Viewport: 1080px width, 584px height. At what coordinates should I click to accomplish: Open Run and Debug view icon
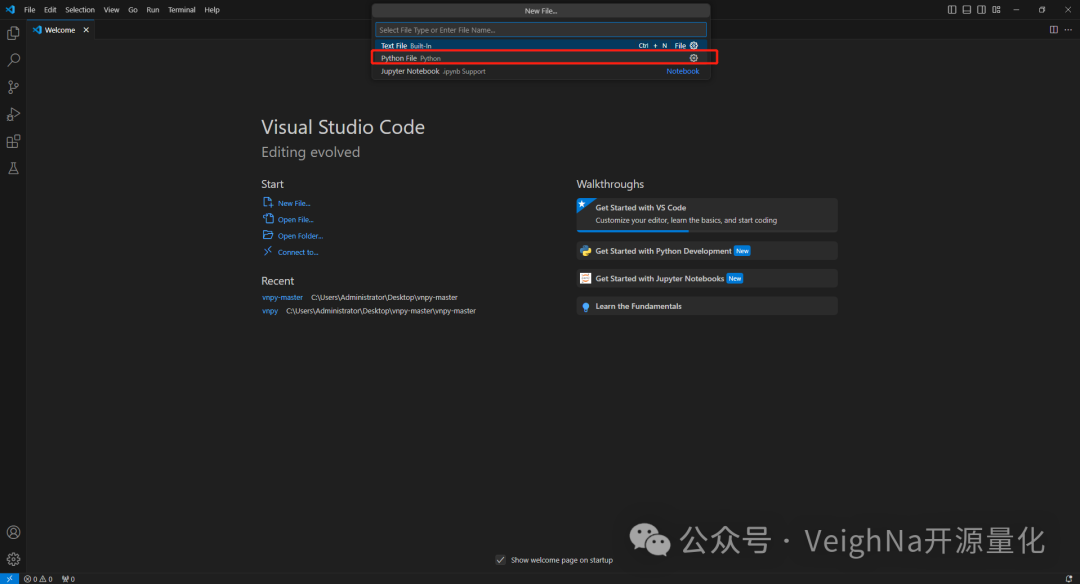click(13, 114)
